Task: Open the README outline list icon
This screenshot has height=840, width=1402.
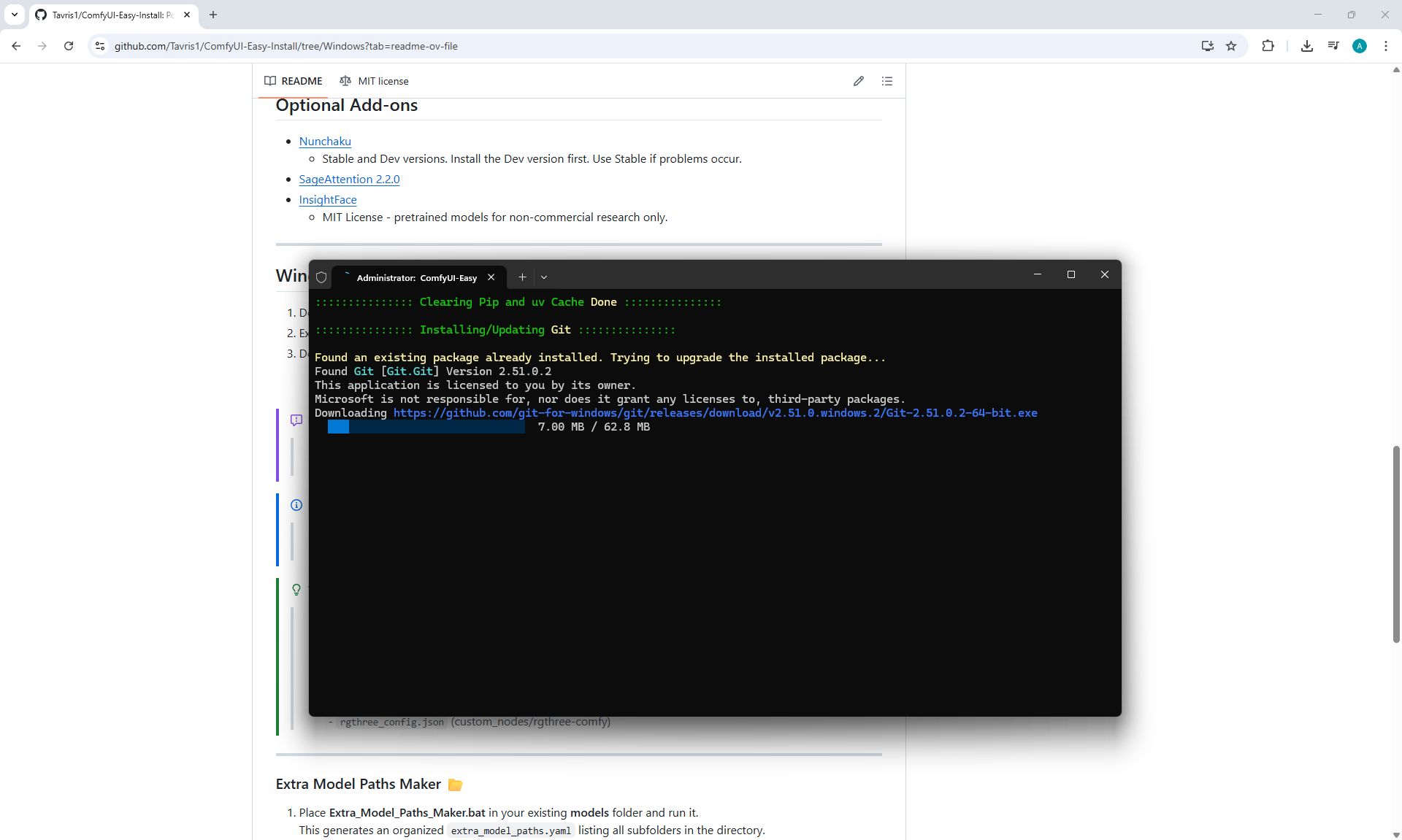Action: click(886, 81)
